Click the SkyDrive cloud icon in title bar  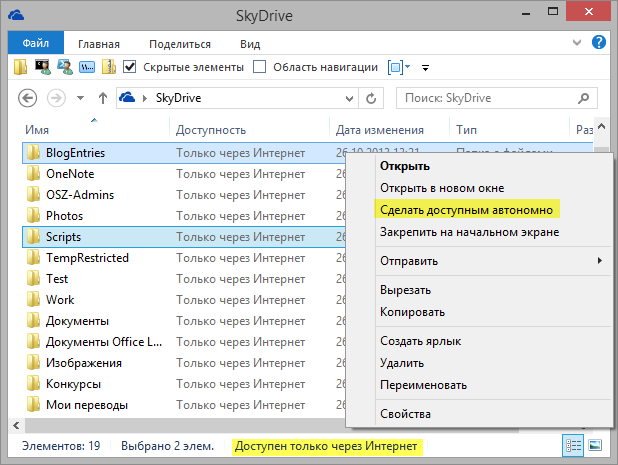tap(16, 16)
